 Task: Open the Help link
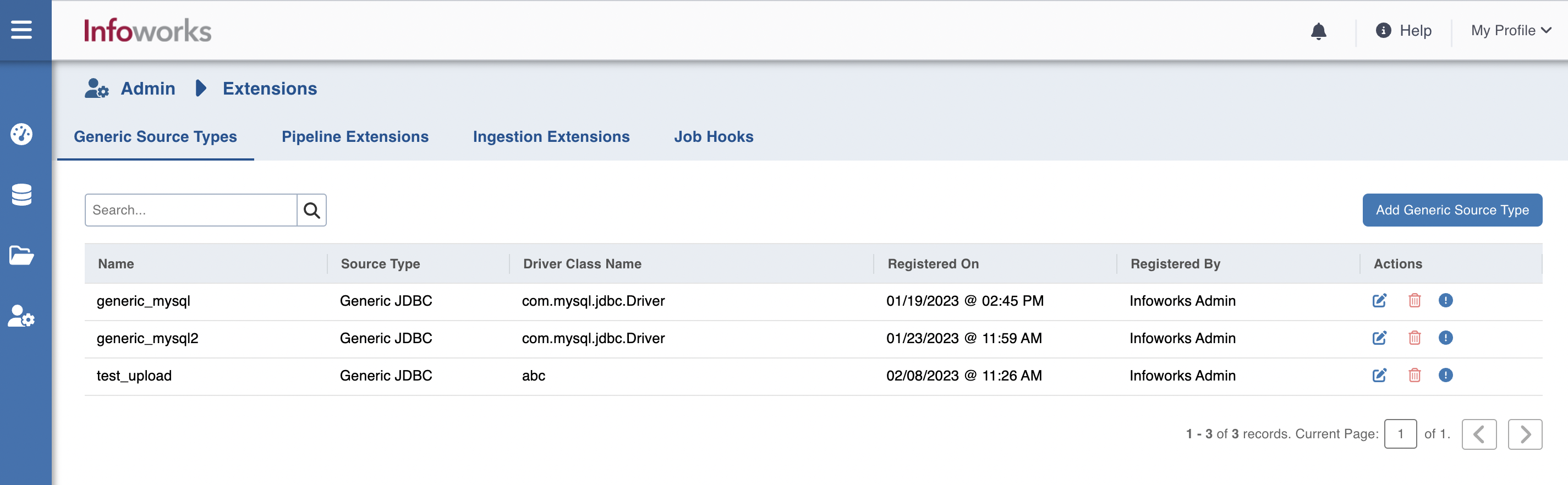1415,30
